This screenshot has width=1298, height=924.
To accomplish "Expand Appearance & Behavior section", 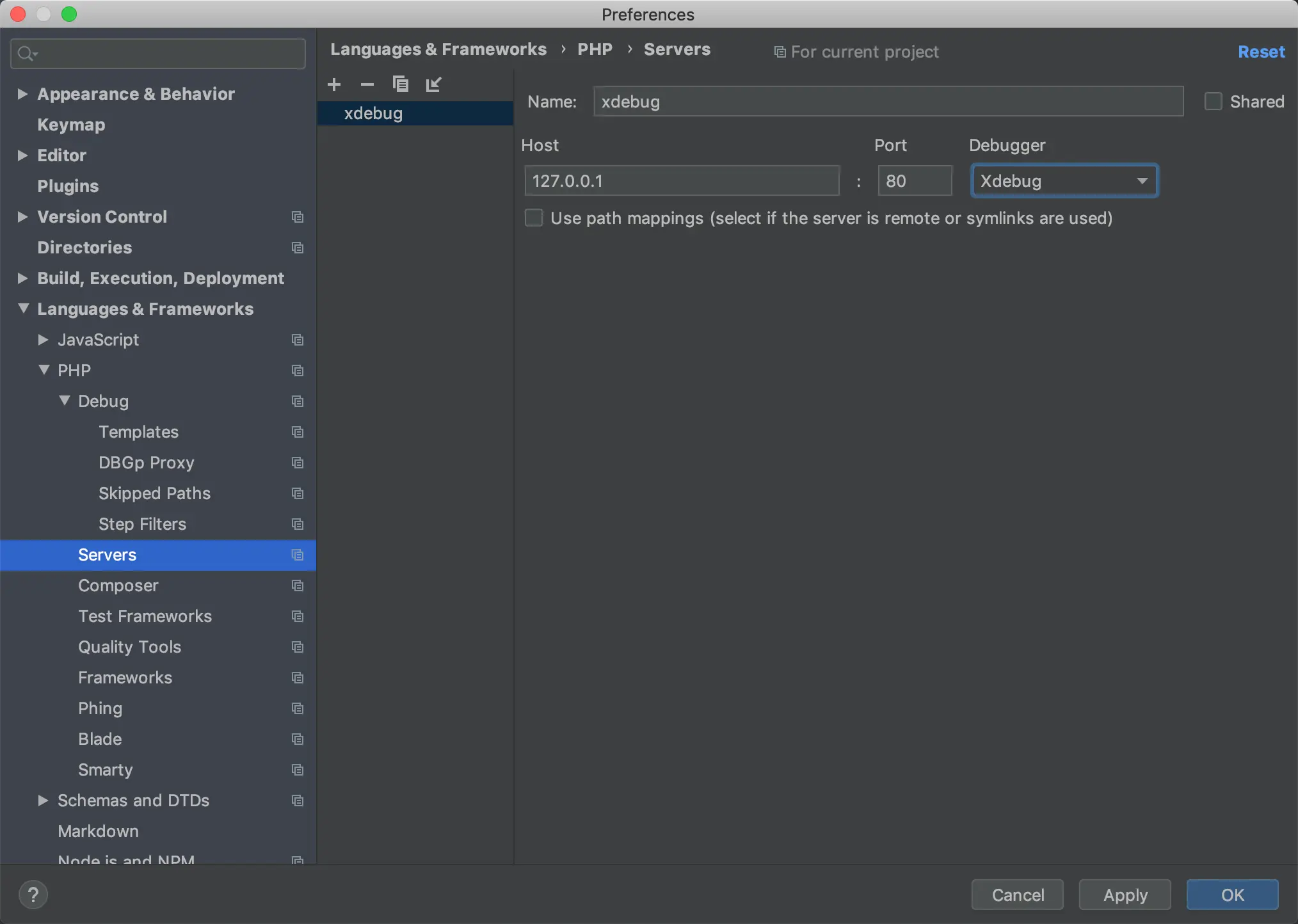I will (22, 94).
